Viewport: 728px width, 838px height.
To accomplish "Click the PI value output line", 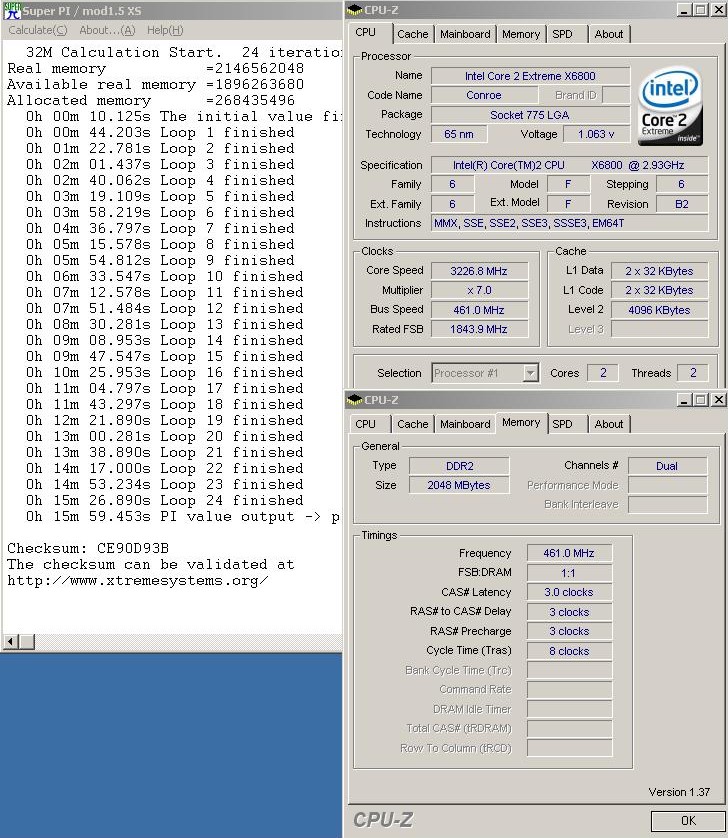I will [183, 516].
